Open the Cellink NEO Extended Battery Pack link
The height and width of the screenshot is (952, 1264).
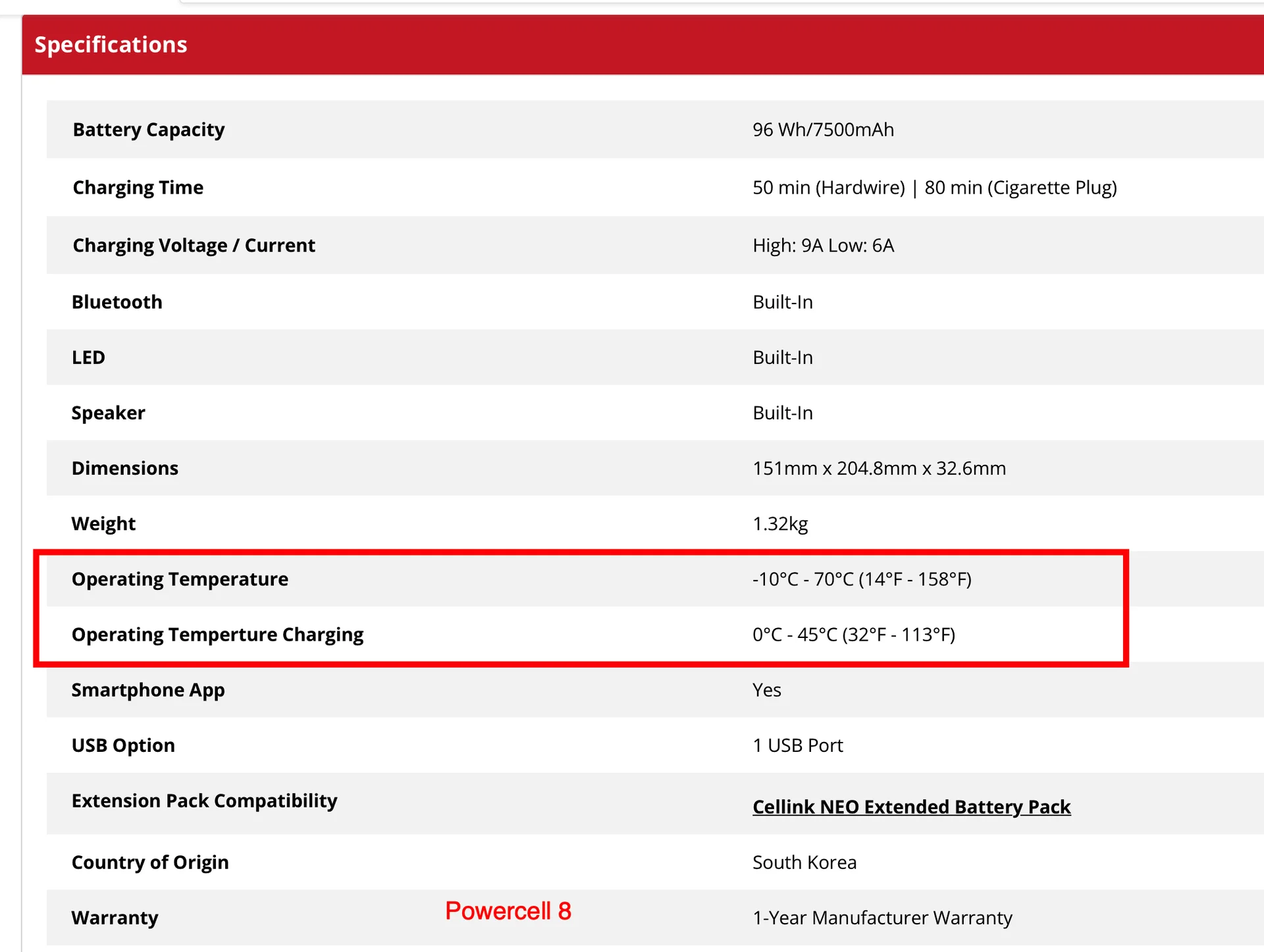(x=911, y=807)
